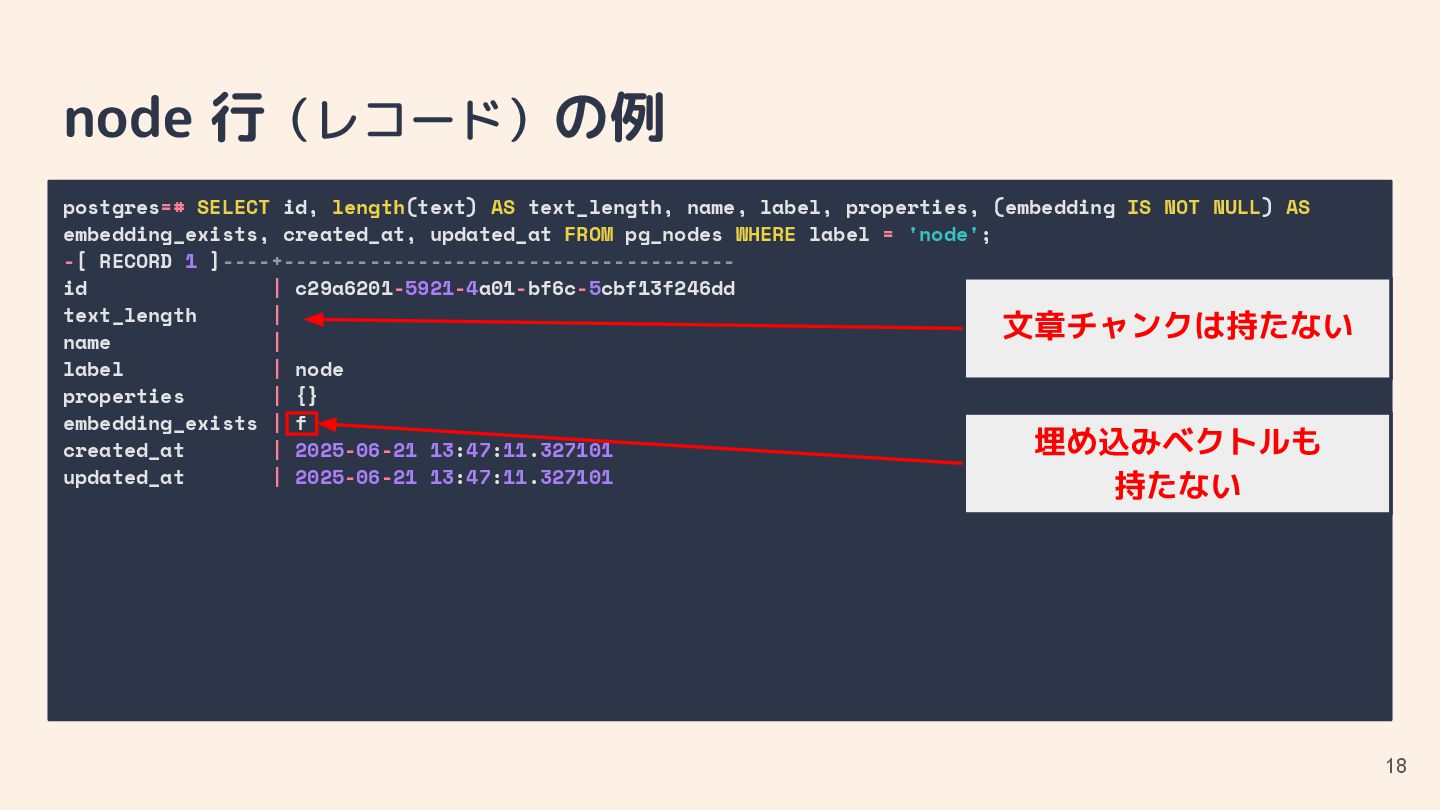The image size is (1440, 810).
Task: Click the callout '埋め込みベクトルも 持たない'
Action: pos(1177,463)
